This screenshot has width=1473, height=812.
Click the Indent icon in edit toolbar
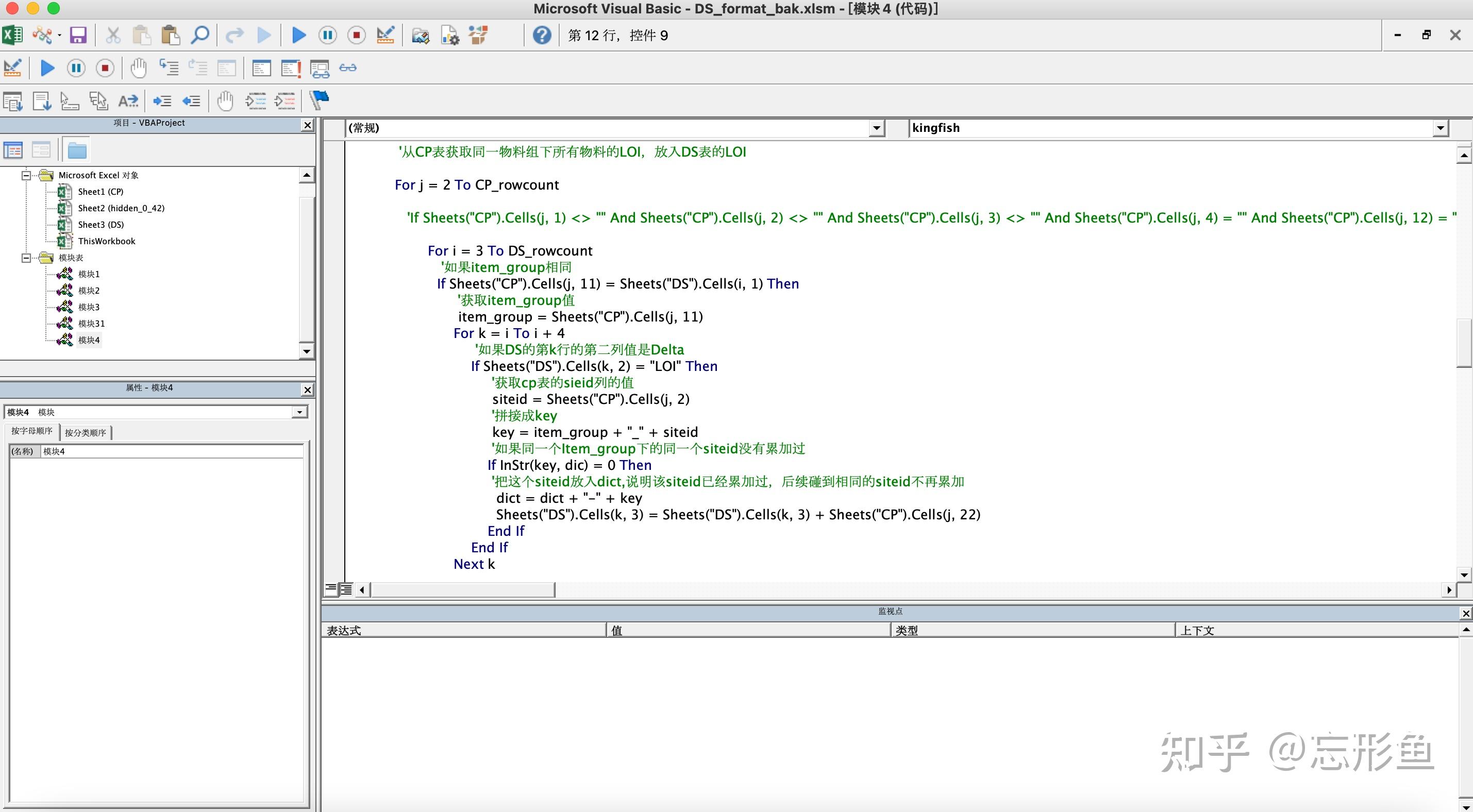coord(162,101)
